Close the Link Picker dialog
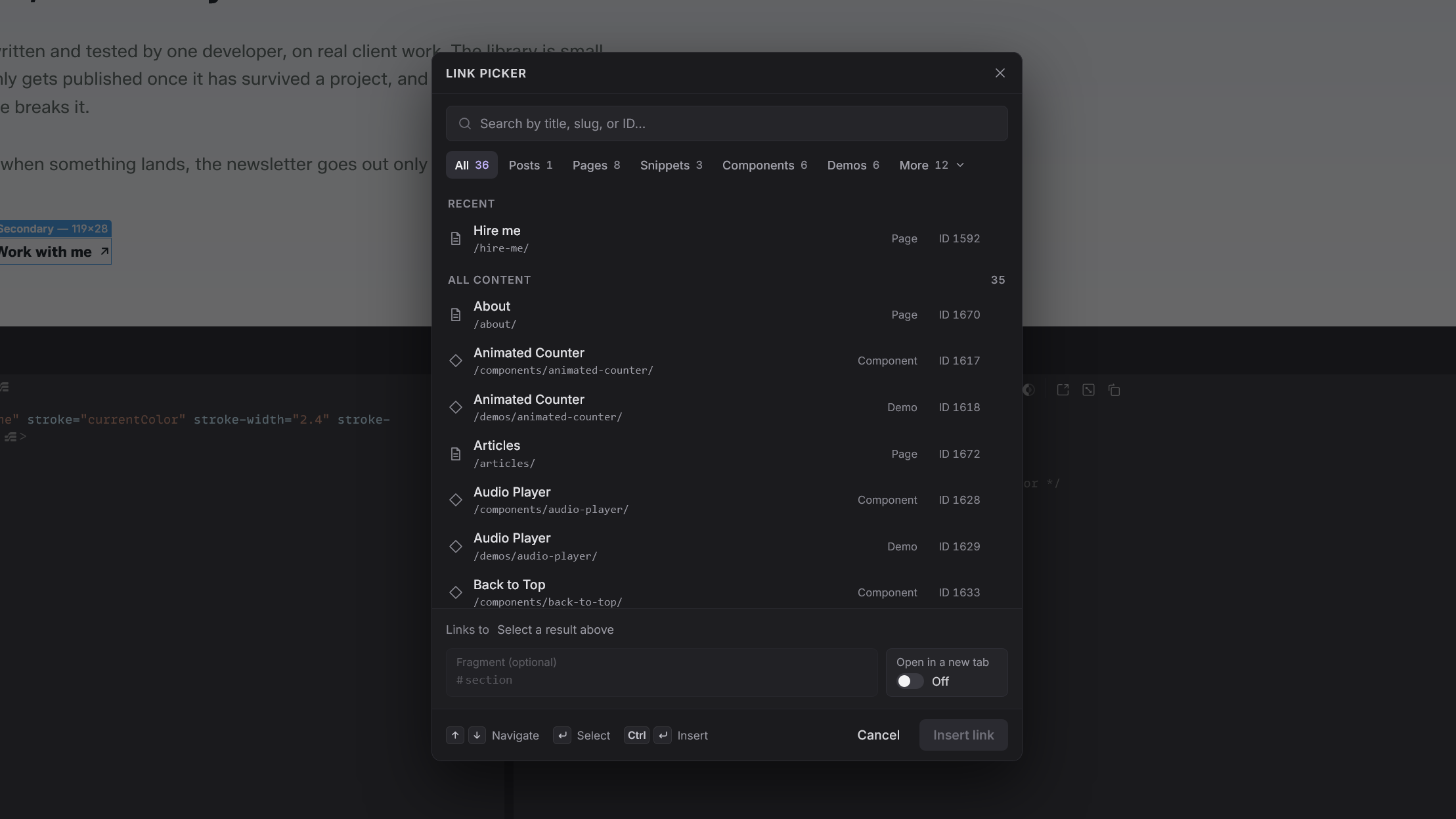This screenshot has height=819, width=1456. point(1000,73)
